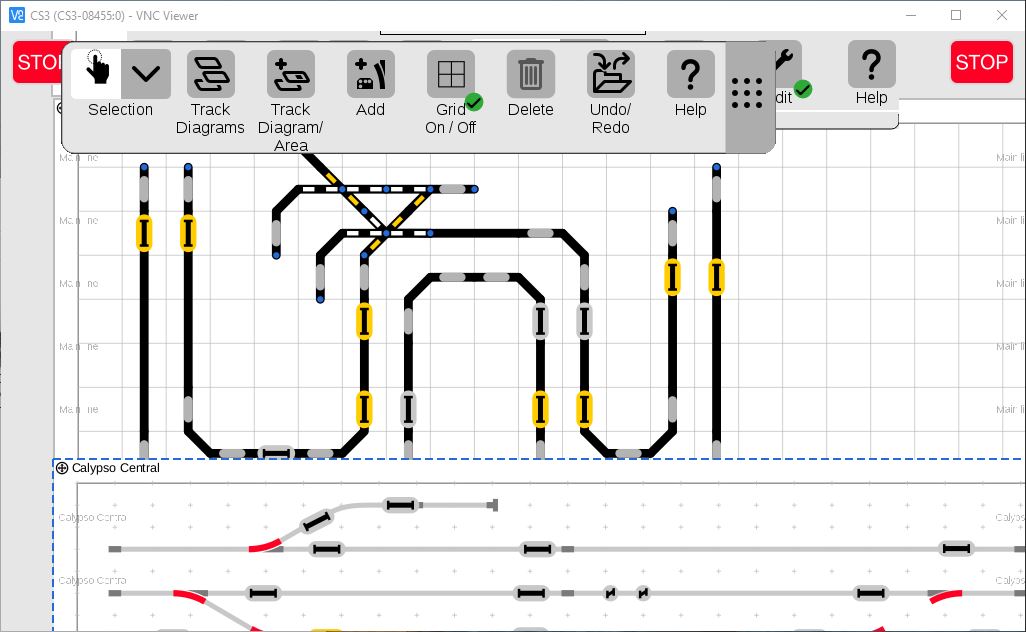Expand the Calypso Central area

(x=62, y=468)
